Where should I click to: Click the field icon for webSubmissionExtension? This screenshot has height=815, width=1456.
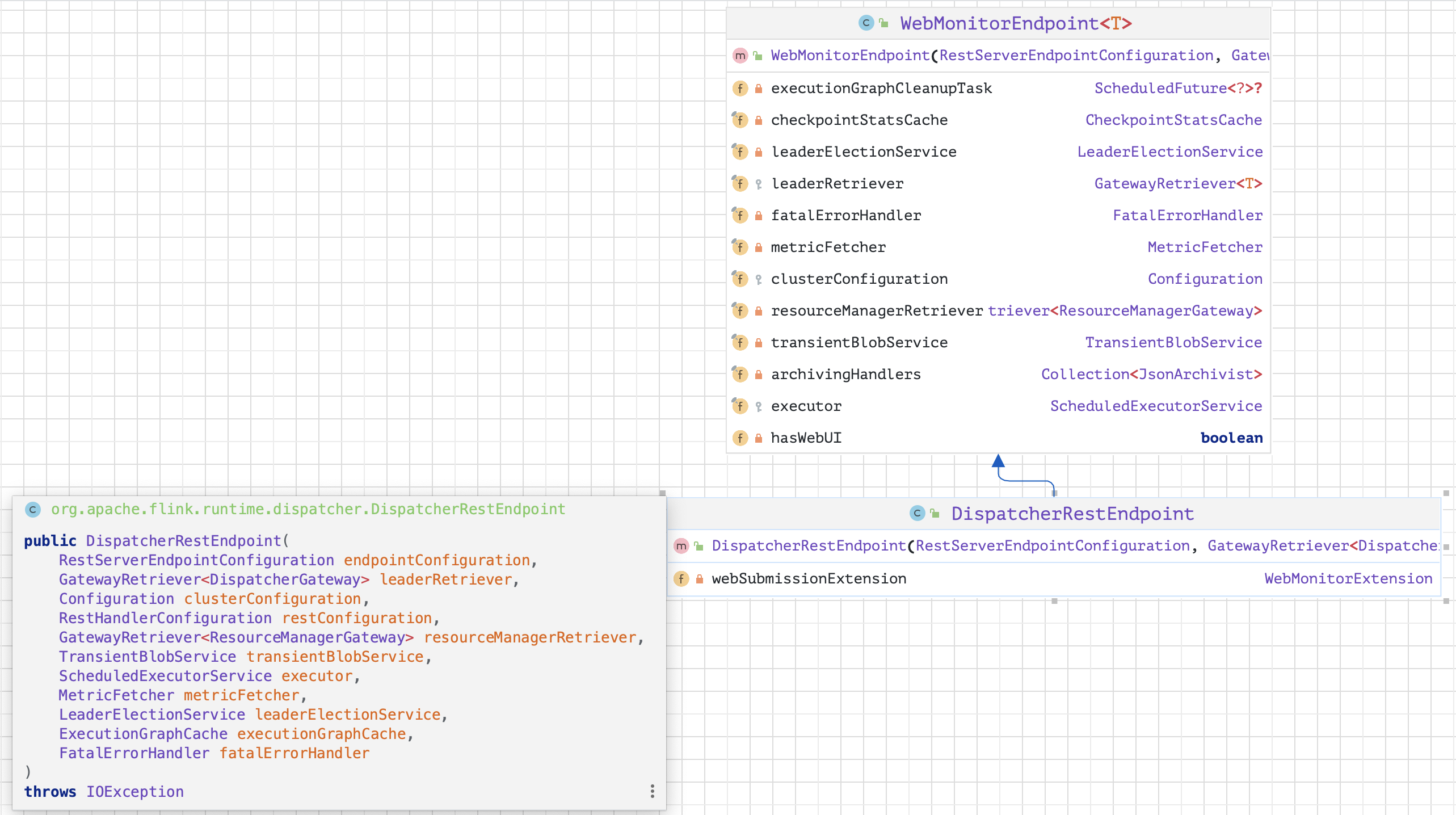point(681,579)
